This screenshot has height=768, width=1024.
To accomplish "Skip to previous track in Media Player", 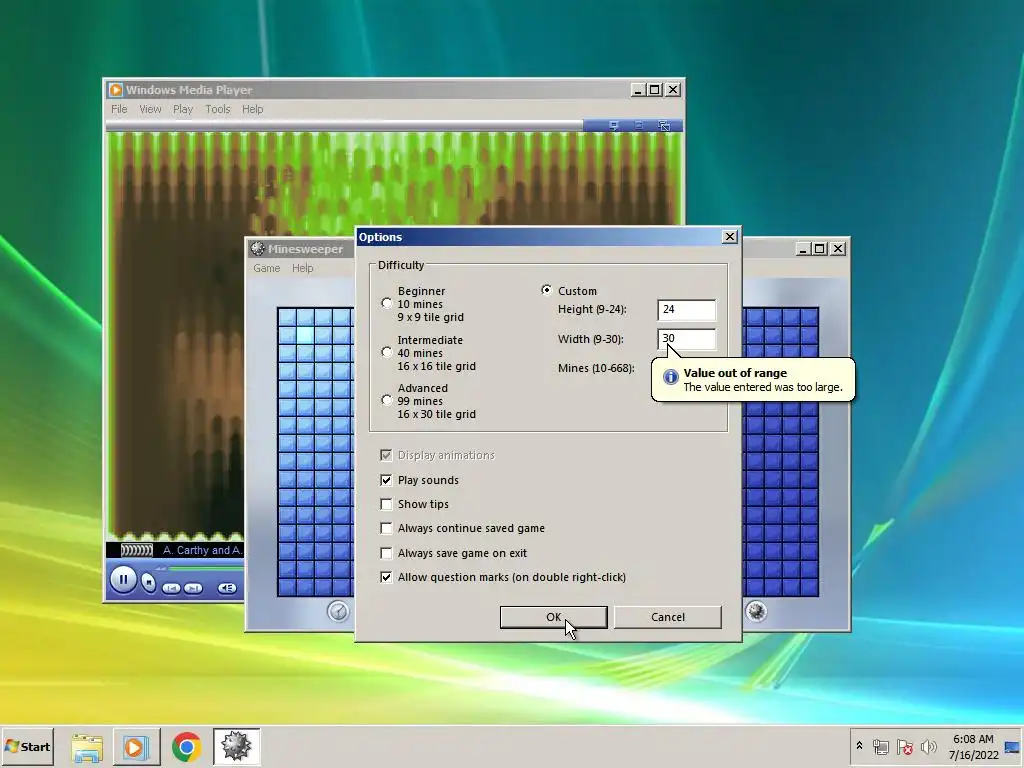I will click(x=171, y=588).
